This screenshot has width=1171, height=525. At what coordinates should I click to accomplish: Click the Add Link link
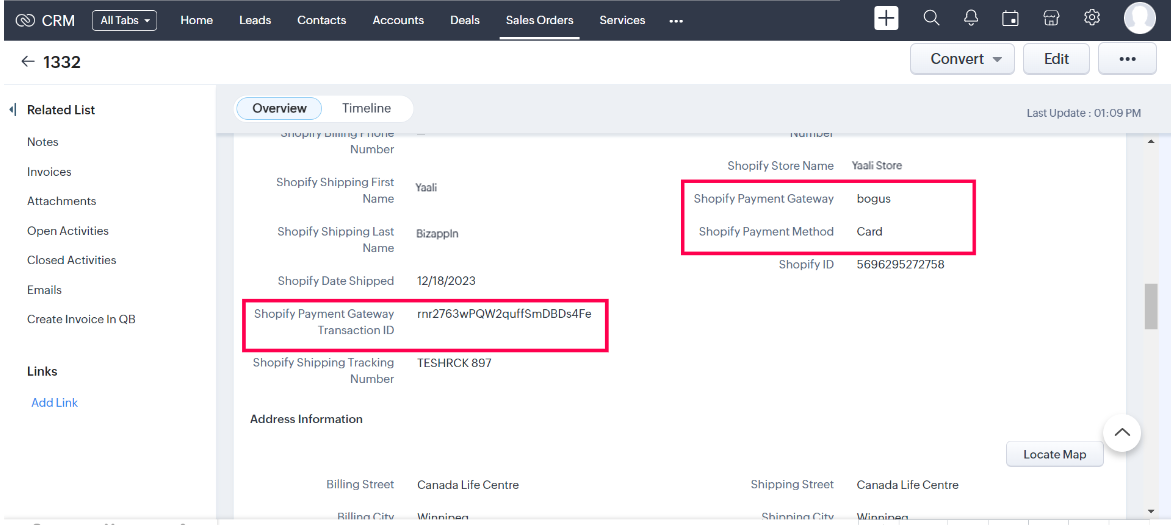(54, 403)
